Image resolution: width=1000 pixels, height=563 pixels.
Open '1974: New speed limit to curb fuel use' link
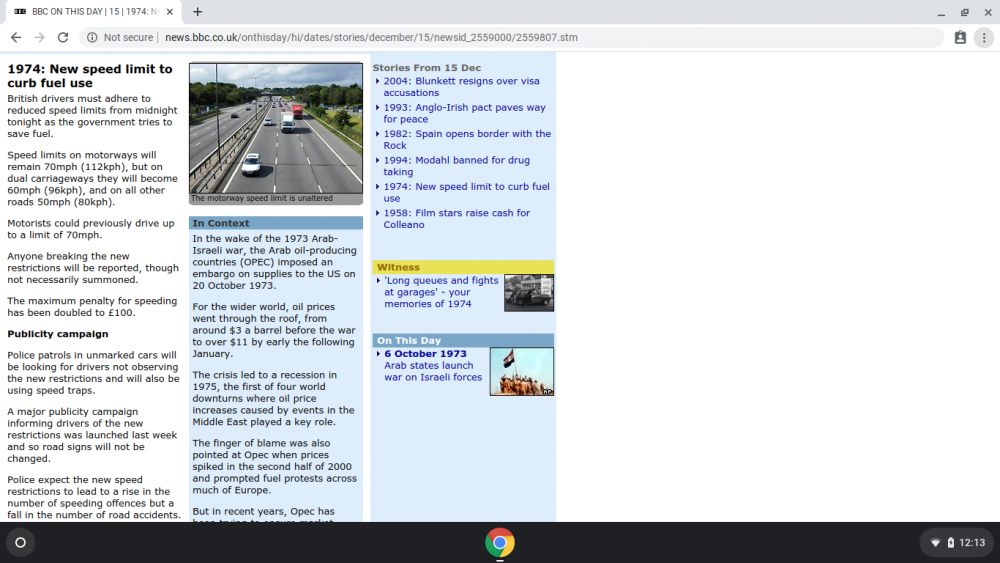[x=466, y=192]
